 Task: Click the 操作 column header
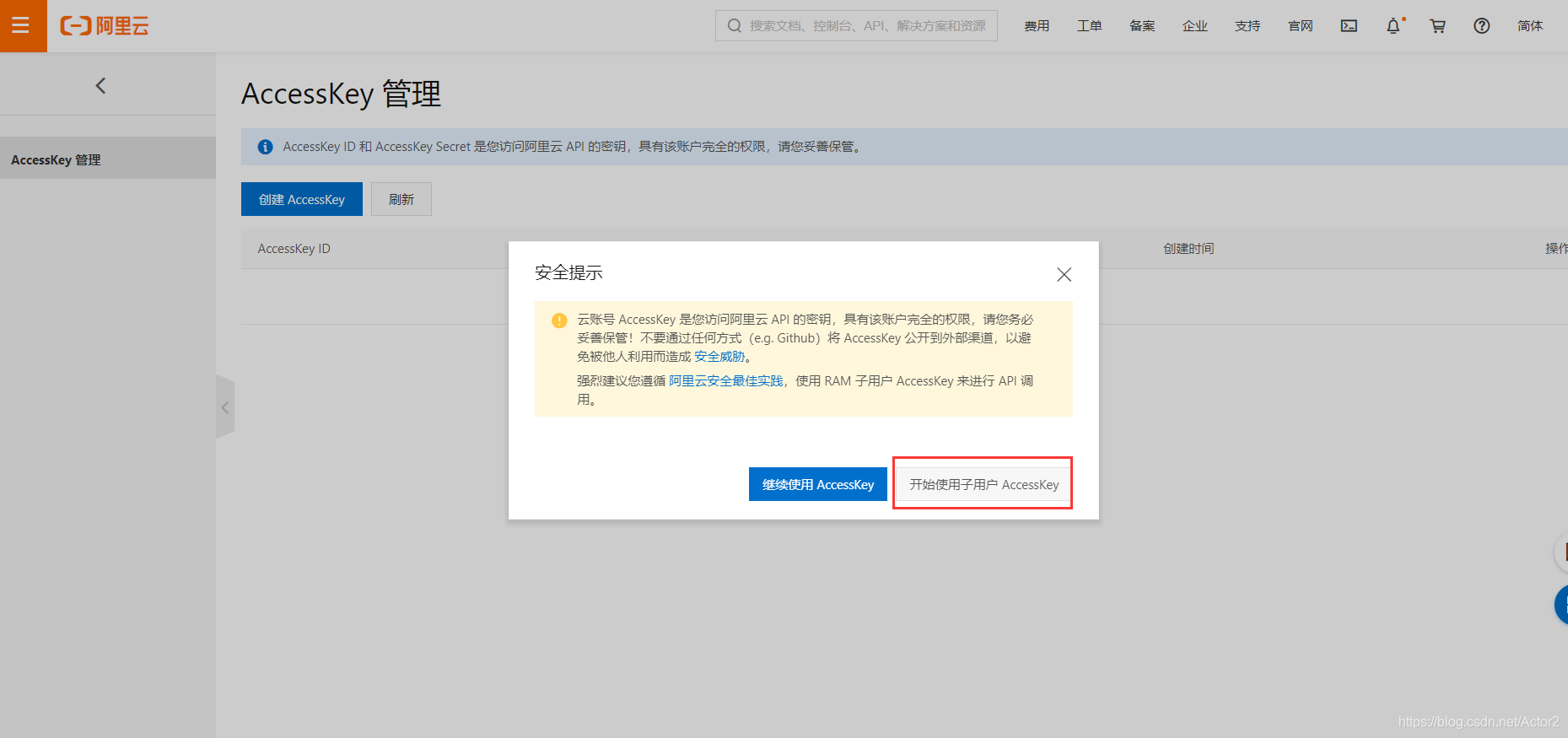click(x=1556, y=249)
